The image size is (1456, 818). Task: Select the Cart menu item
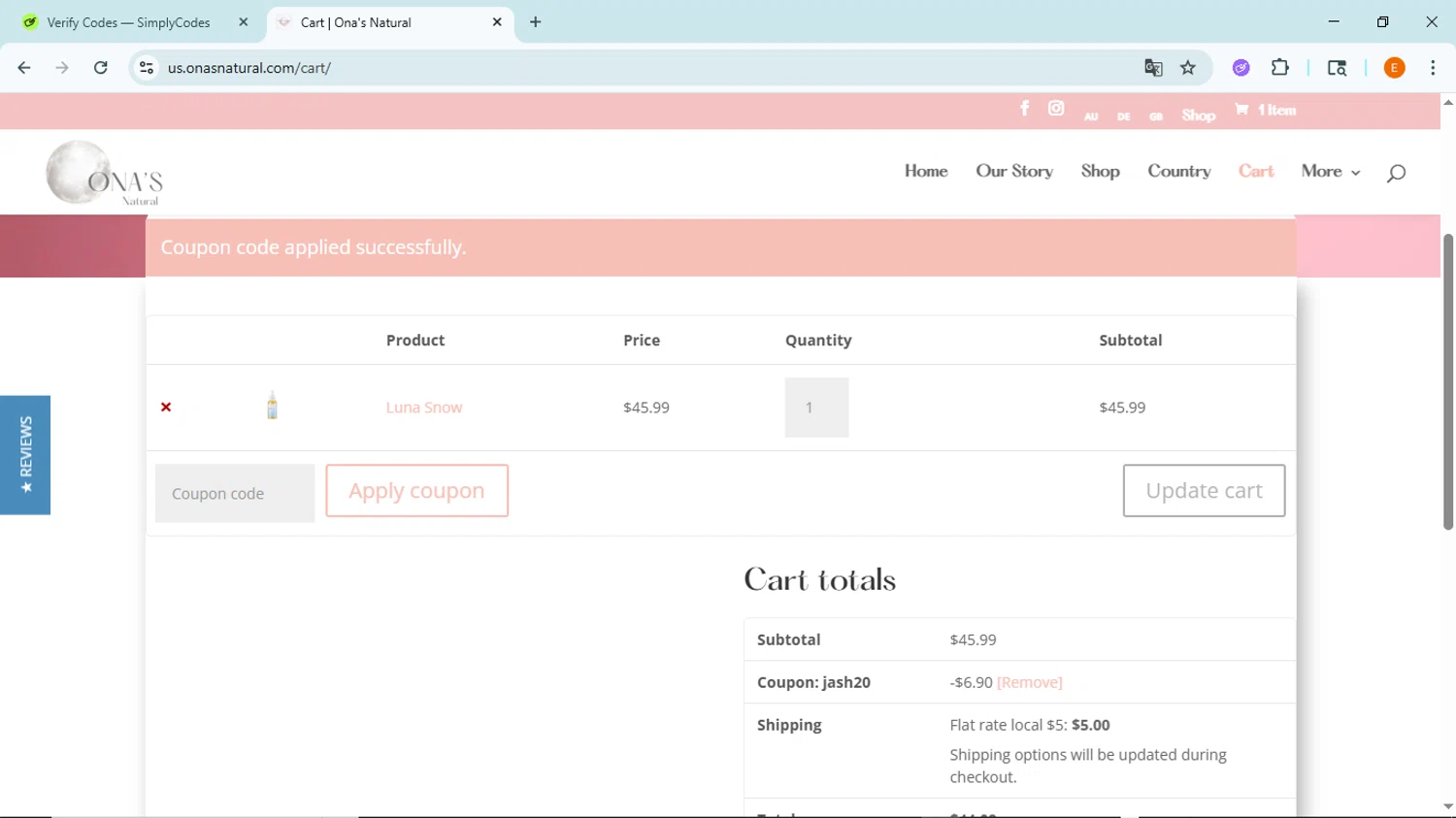tap(1256, 171)
